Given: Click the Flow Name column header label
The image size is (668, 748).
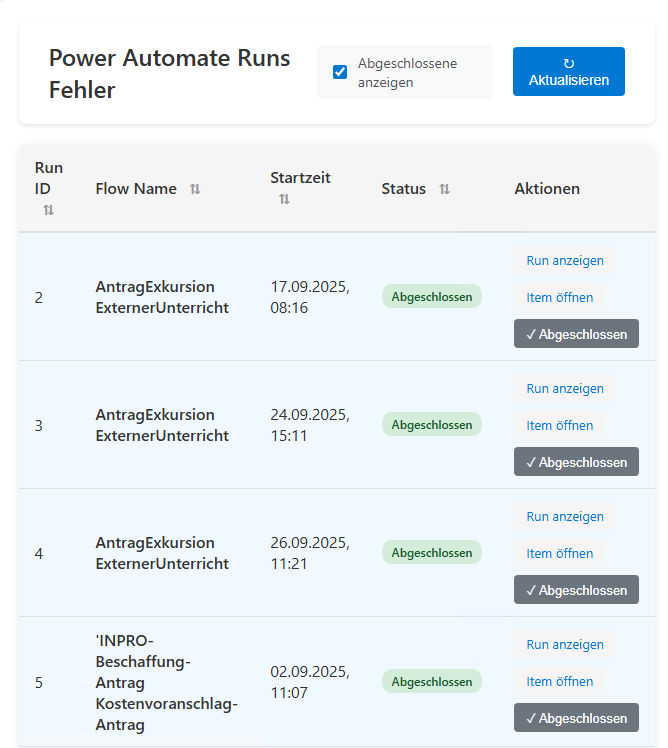Looking at the screenshot, I should (136, 189).
